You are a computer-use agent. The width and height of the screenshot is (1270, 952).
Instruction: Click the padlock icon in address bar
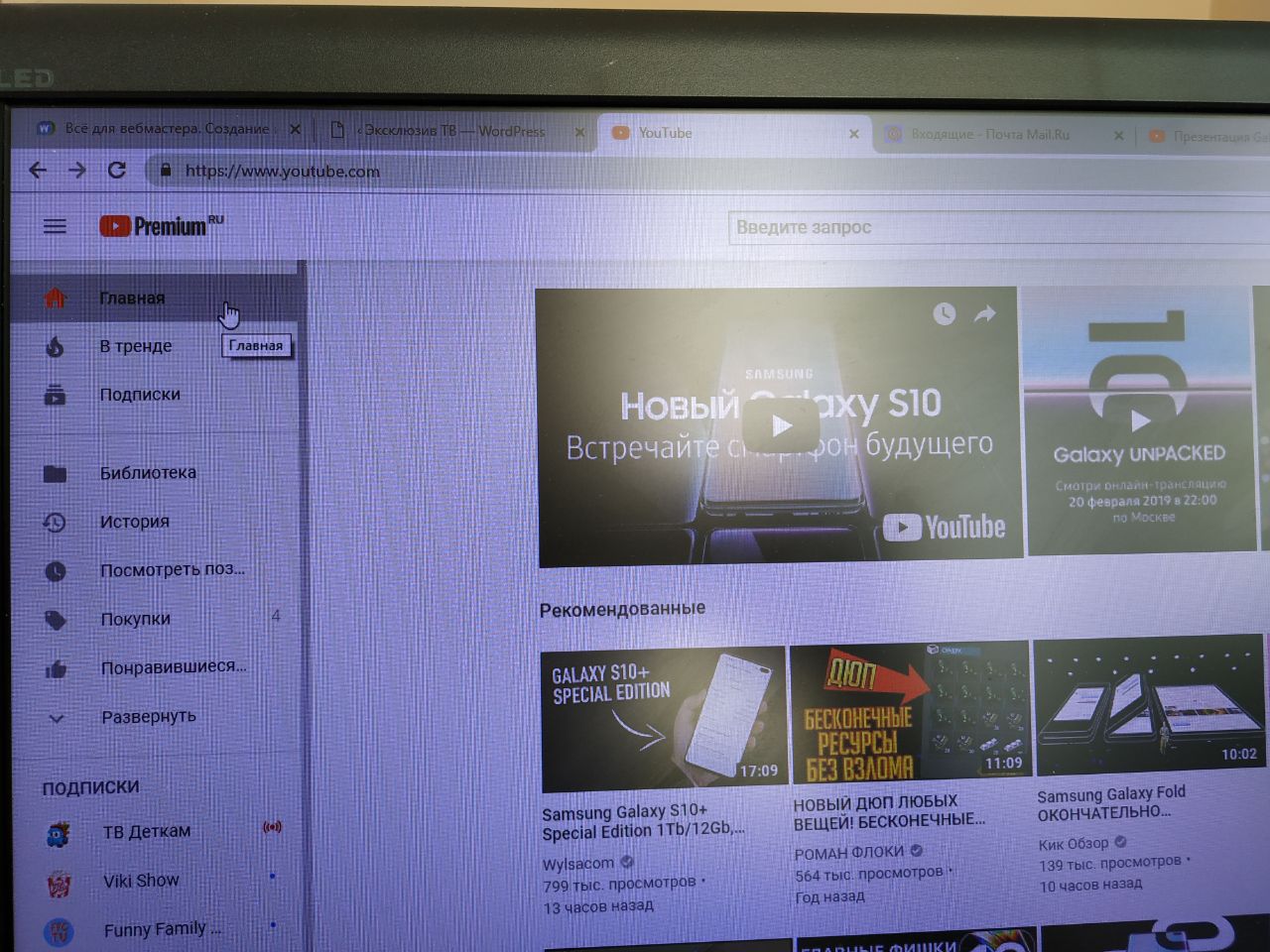click(x=166, y=171)
